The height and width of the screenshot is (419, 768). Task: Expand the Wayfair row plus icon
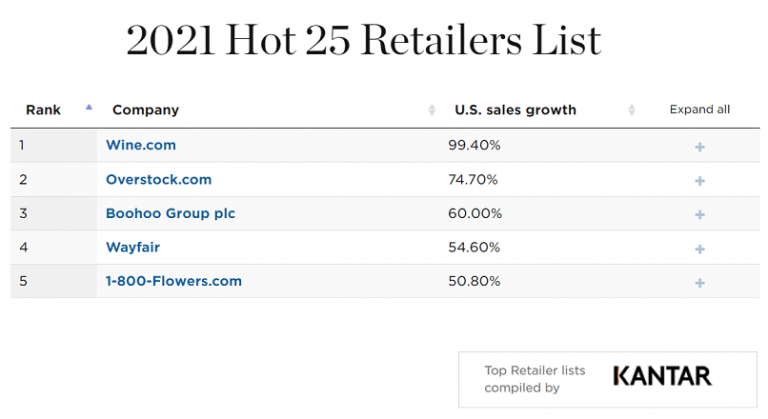[699, 249]
